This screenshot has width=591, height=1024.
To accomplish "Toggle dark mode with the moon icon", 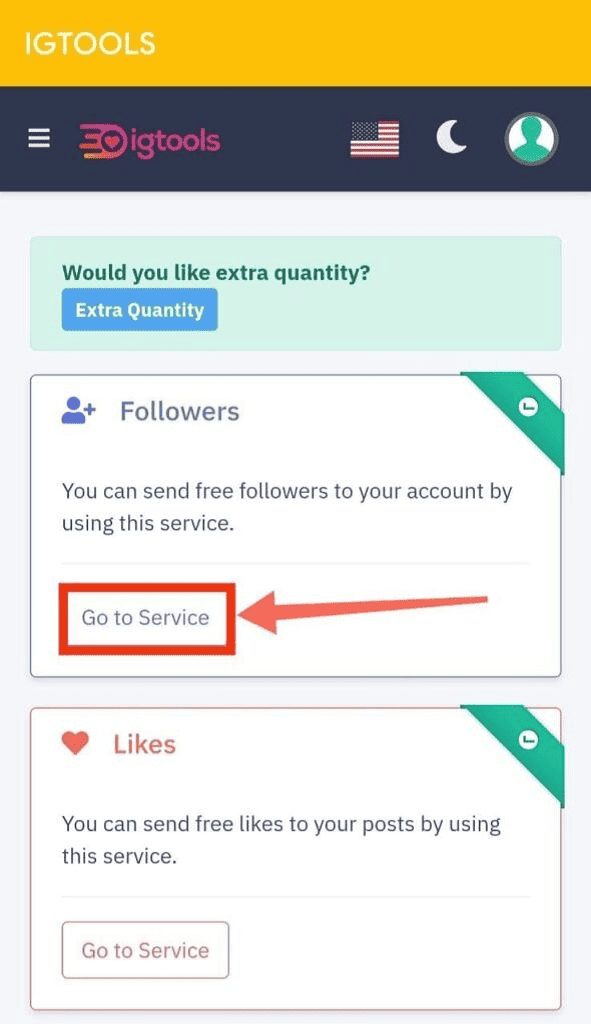I will [451, 137].
